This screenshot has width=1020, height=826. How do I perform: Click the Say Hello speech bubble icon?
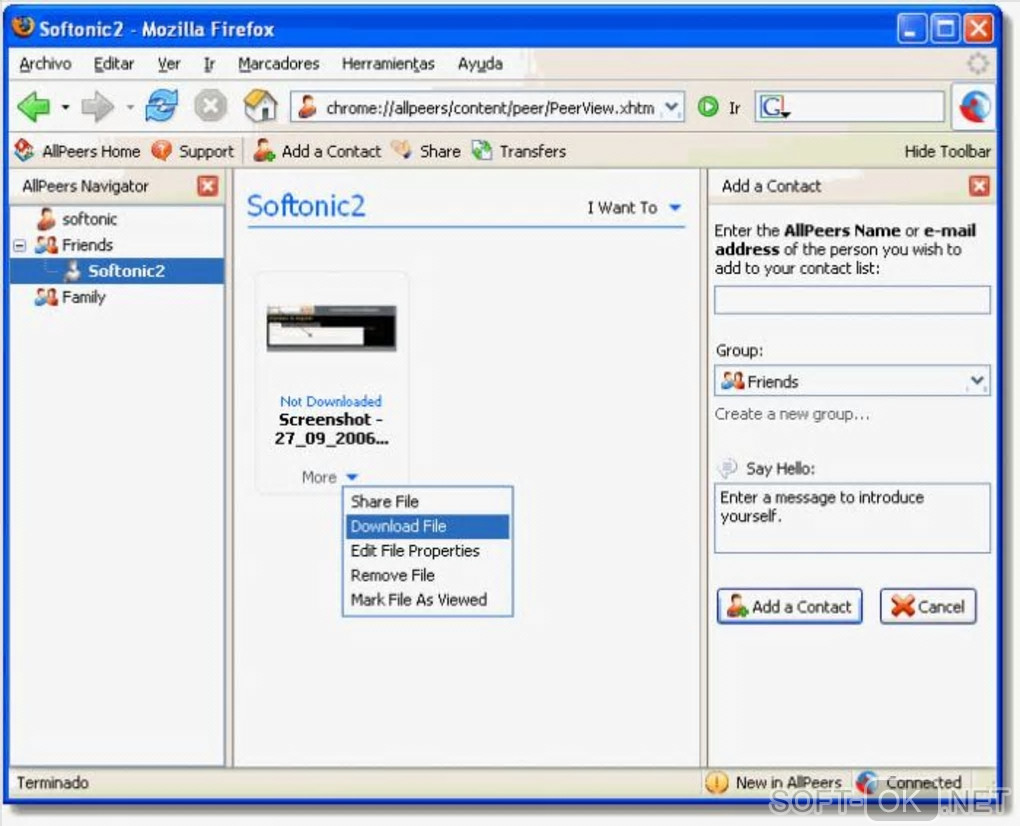click(727, 468)
